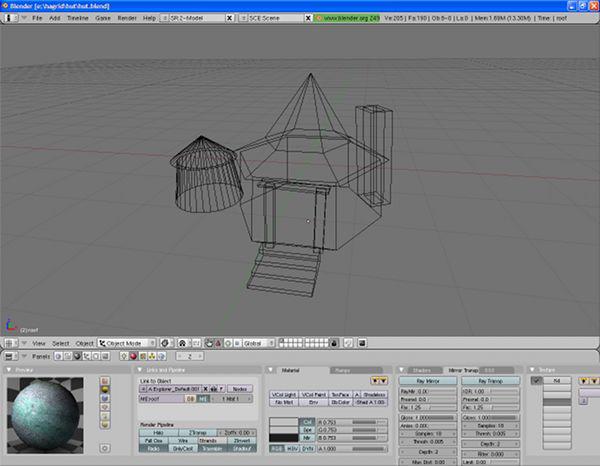The image size is (600, 466).
Task: Open the 3D viewport Object menu
Action: [85, 343]
